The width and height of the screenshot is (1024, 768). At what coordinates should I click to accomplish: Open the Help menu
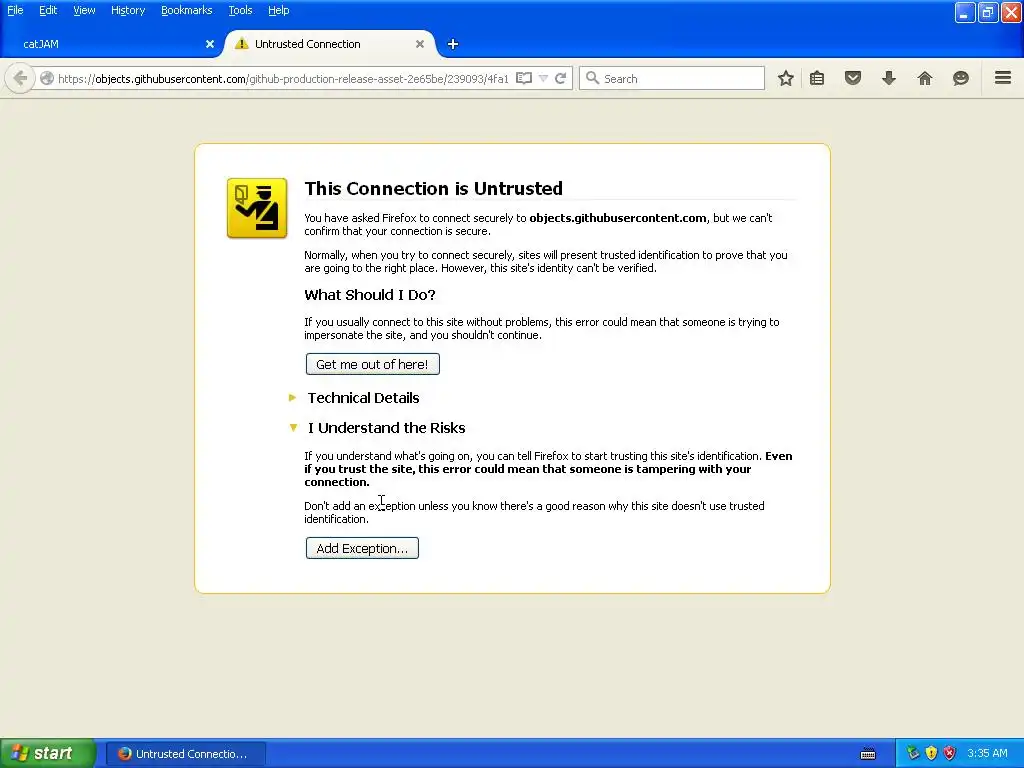coord(278,10)
